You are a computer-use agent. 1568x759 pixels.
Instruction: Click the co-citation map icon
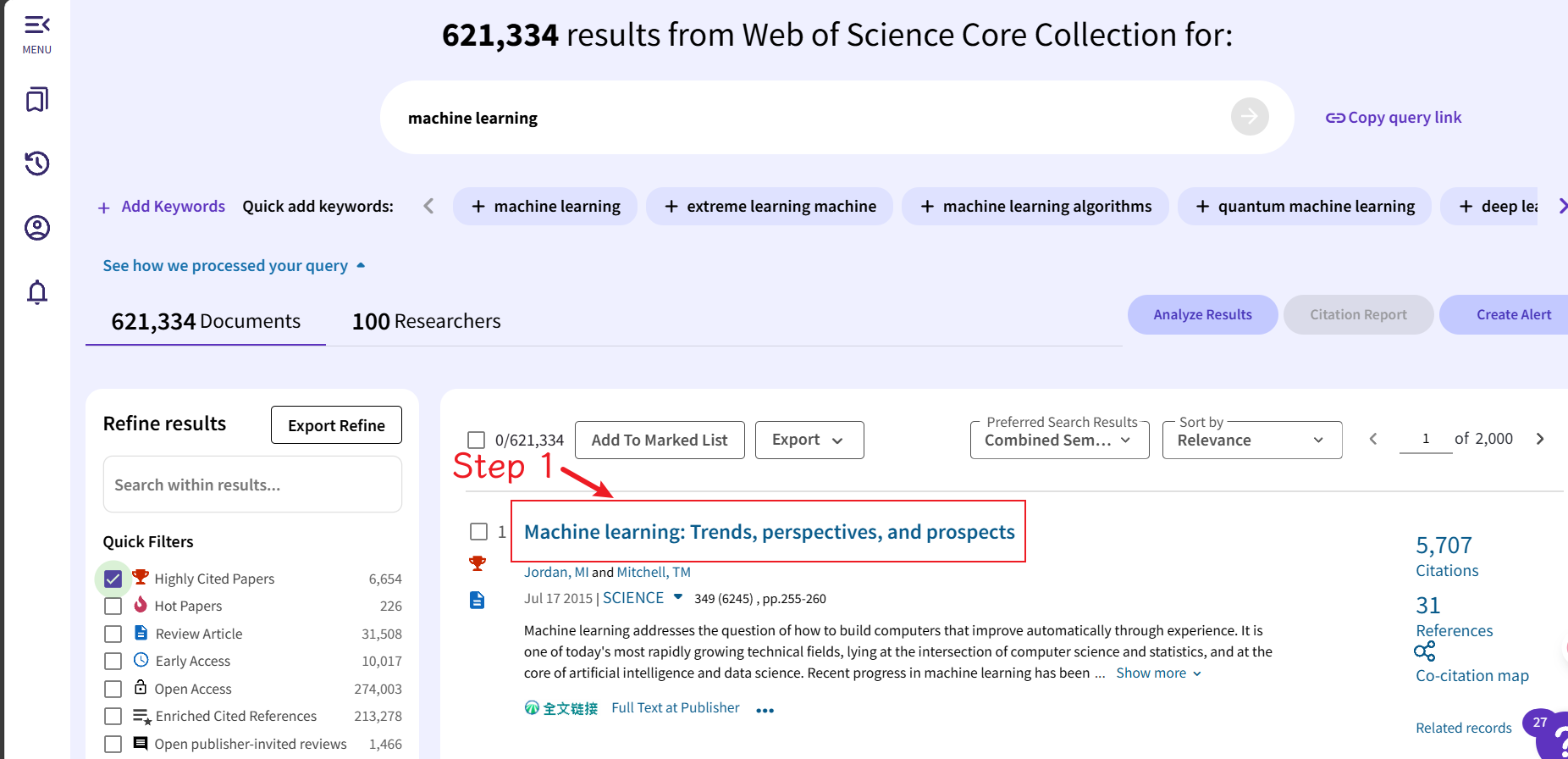(1424, 651)
